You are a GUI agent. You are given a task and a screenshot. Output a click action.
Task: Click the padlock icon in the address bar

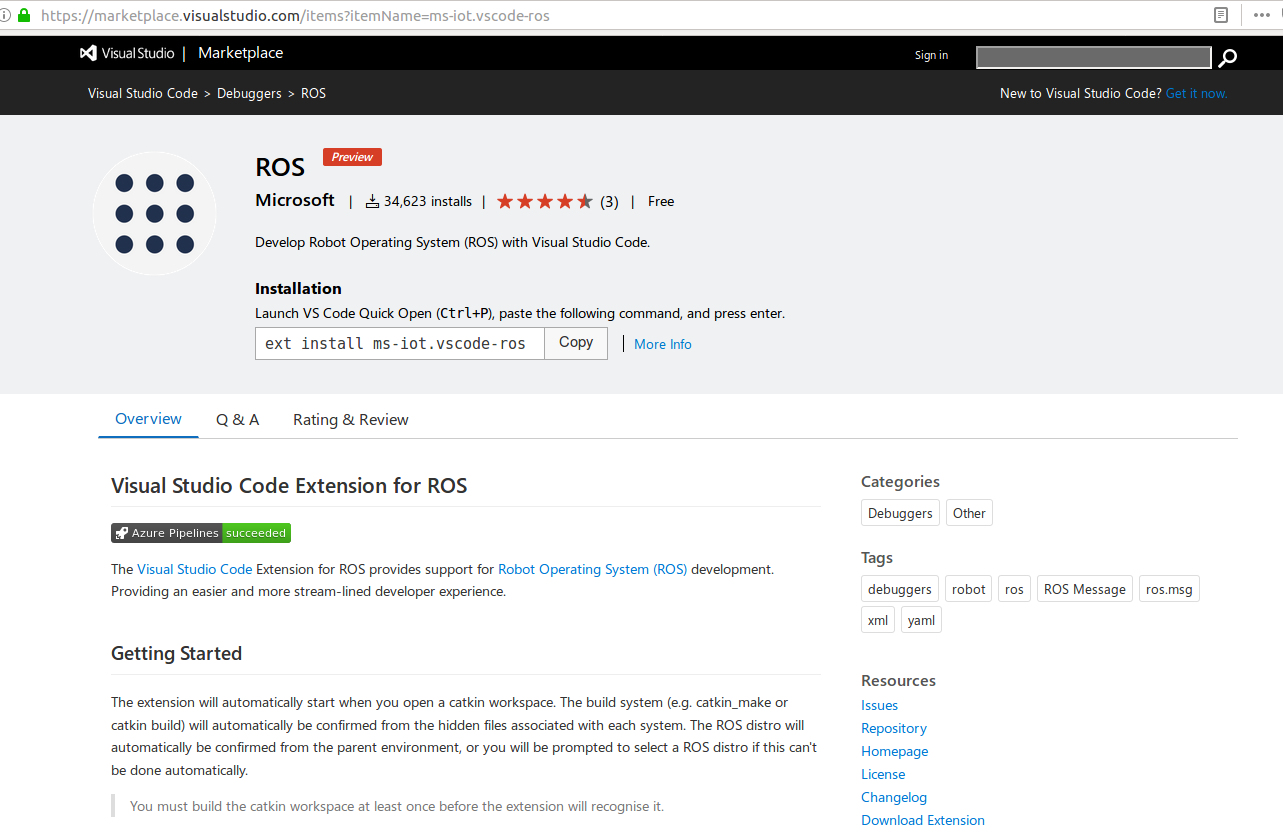coord(22,15)
